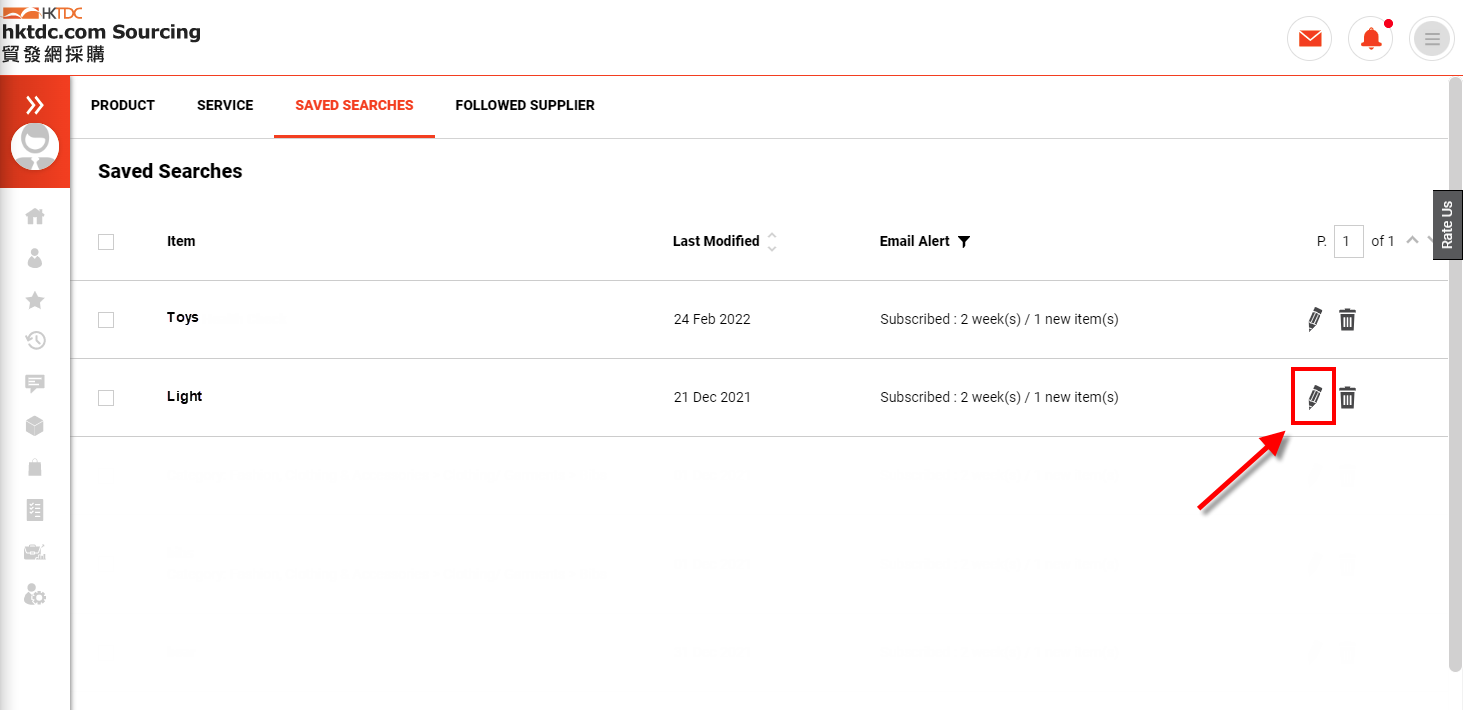This screenshot has width=1463, height=710.
Task: Open the package box icon in sidebar
Action: click(35, 425)
